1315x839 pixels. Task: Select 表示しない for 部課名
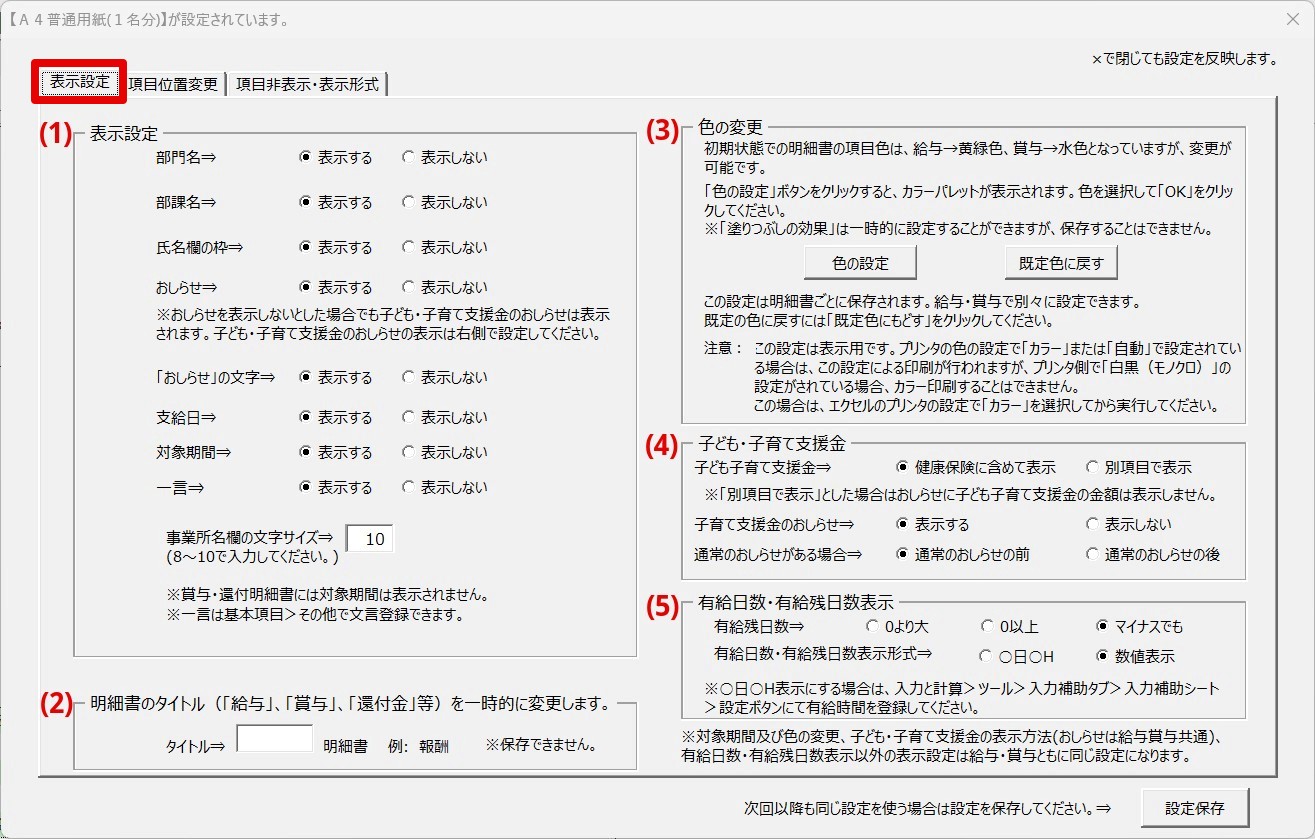point(445,202)
